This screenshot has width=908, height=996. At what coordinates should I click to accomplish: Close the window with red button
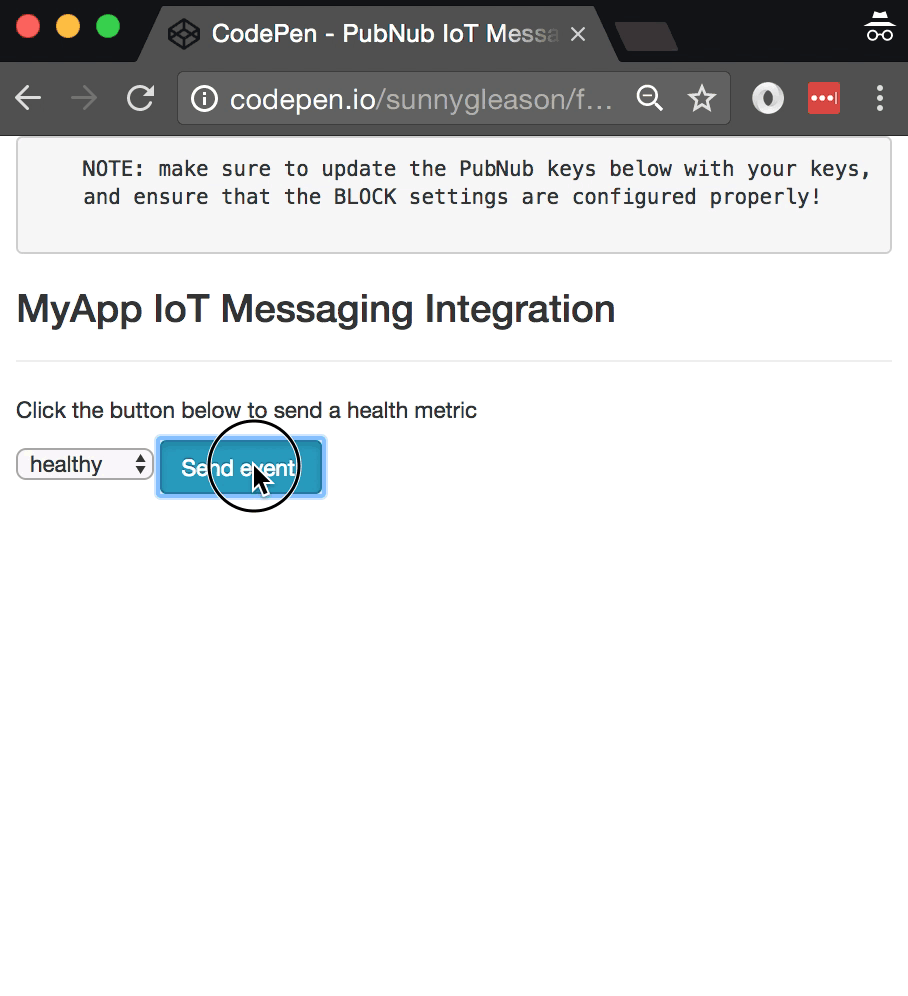point(28,27)
